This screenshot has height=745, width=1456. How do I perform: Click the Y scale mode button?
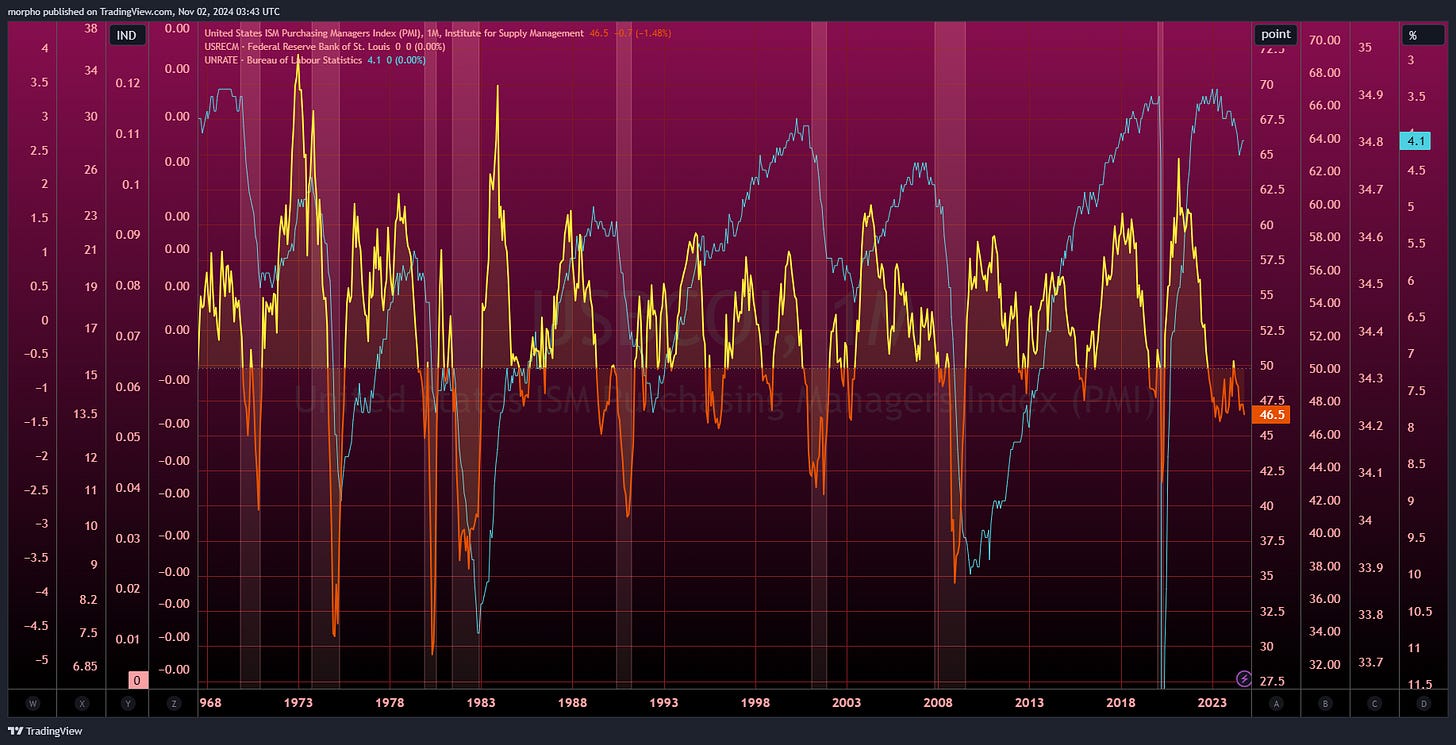tap(128, 704)
